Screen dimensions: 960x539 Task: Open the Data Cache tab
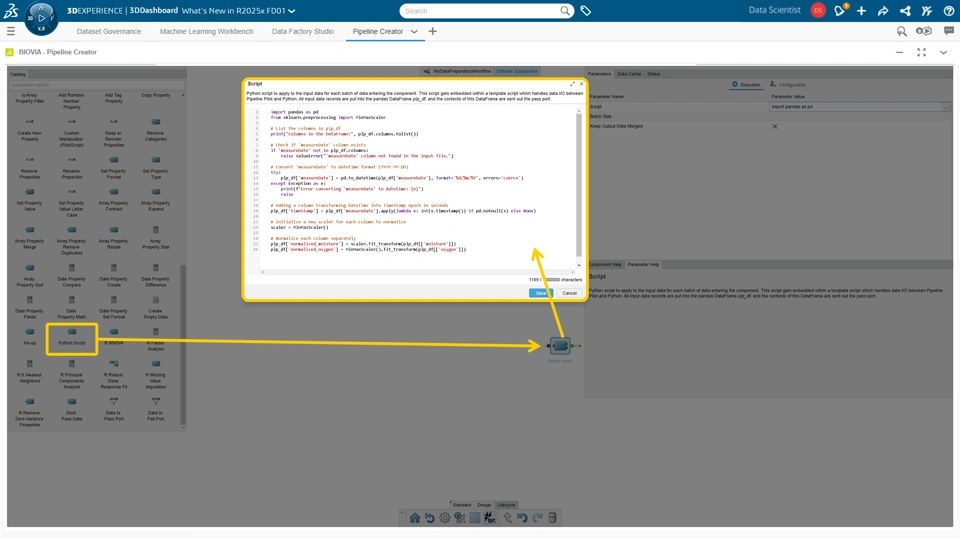tap(629, 74)
